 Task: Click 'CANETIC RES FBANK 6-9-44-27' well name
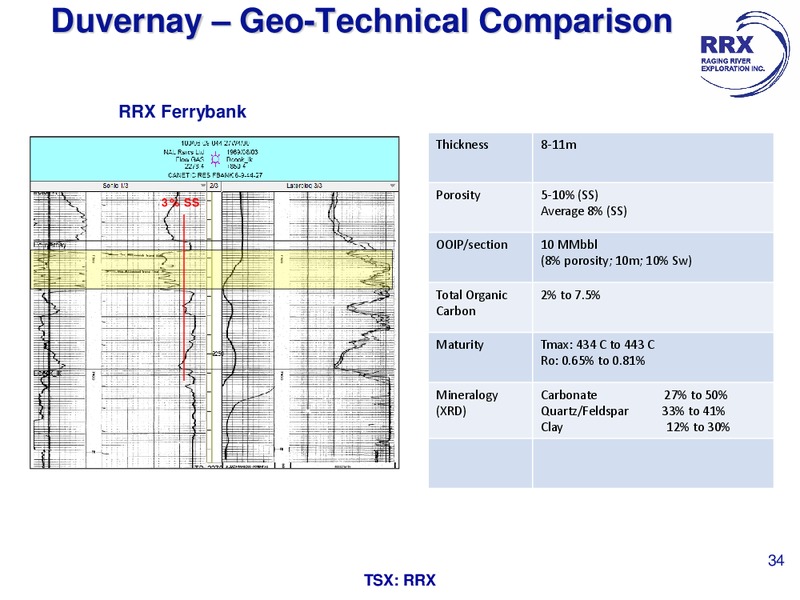point(215,175)
